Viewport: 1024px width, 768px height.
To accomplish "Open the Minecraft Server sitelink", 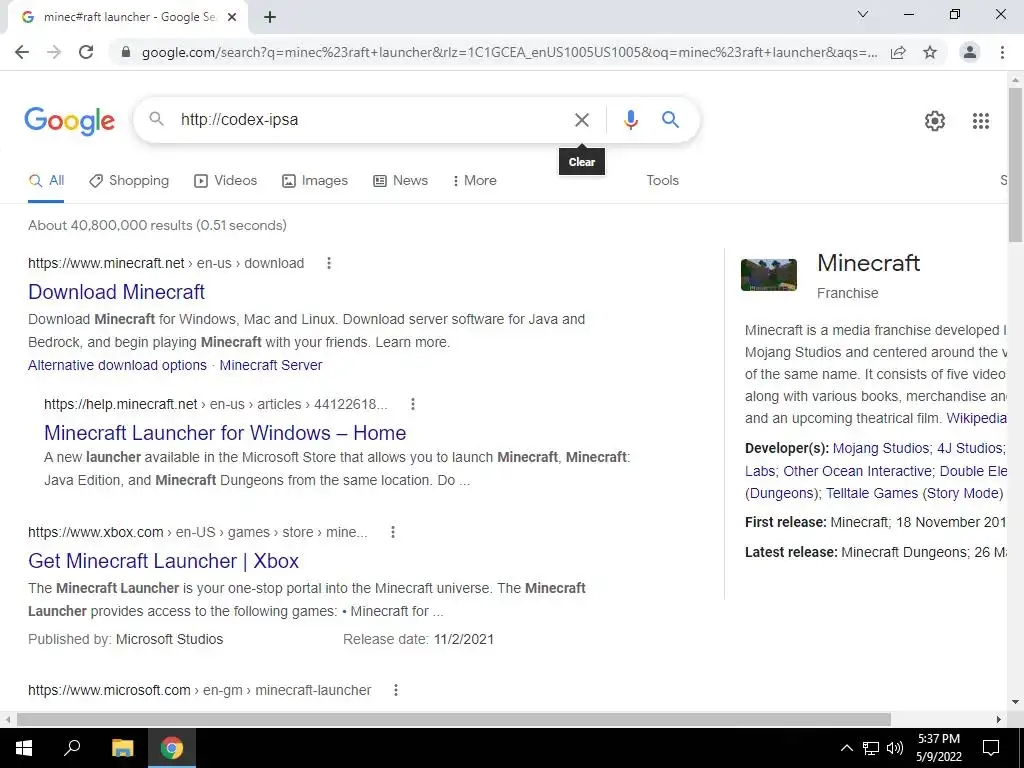I will pyautogui.click(x=270, y=366).
